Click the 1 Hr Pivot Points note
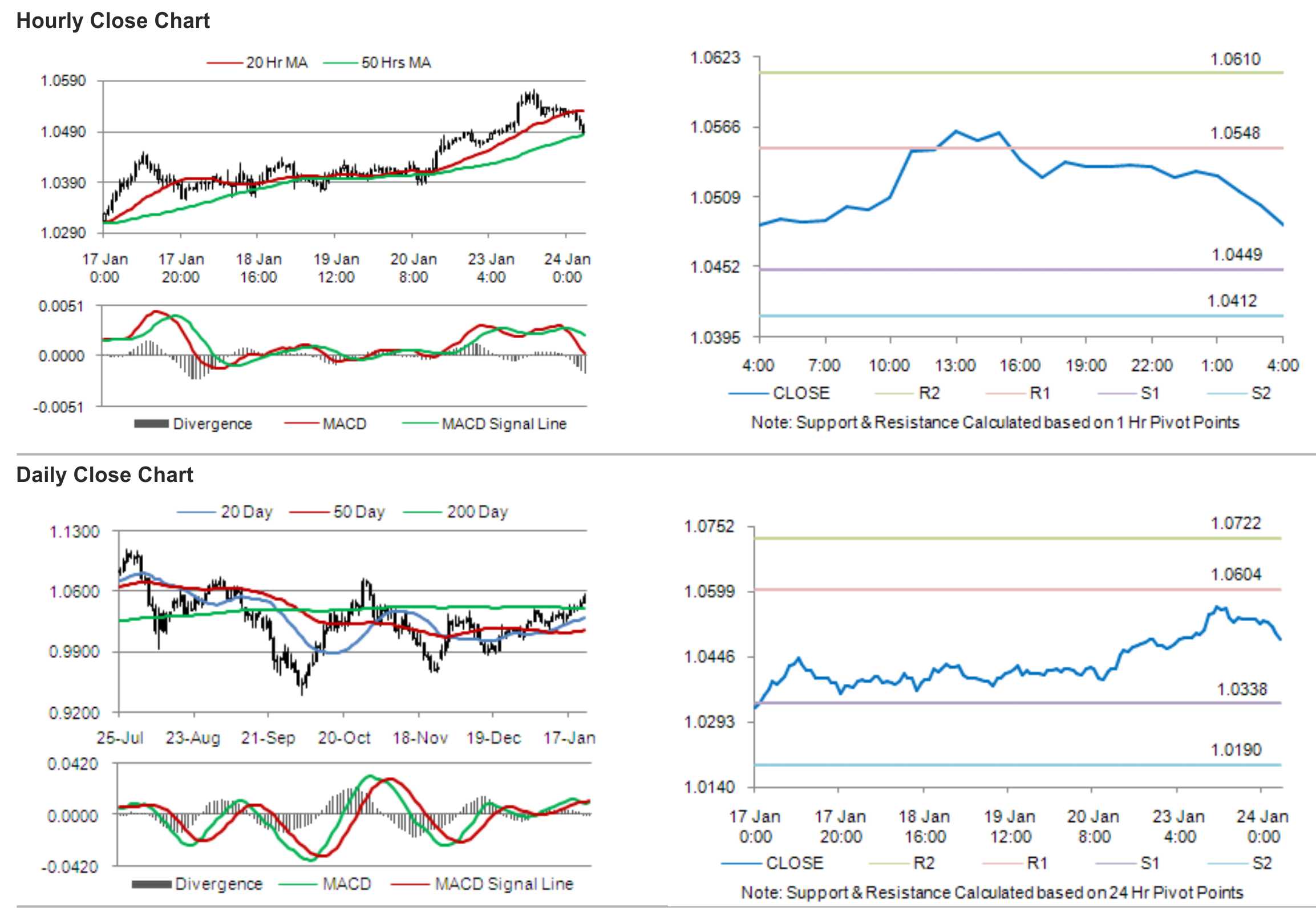The image size is (1316, 908). pos(995,423)
